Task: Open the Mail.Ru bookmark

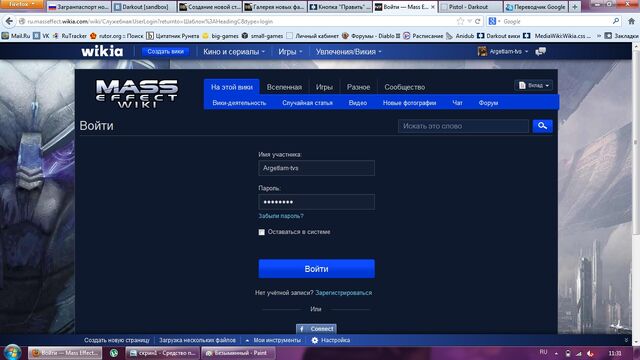Action: pos(16,36)
